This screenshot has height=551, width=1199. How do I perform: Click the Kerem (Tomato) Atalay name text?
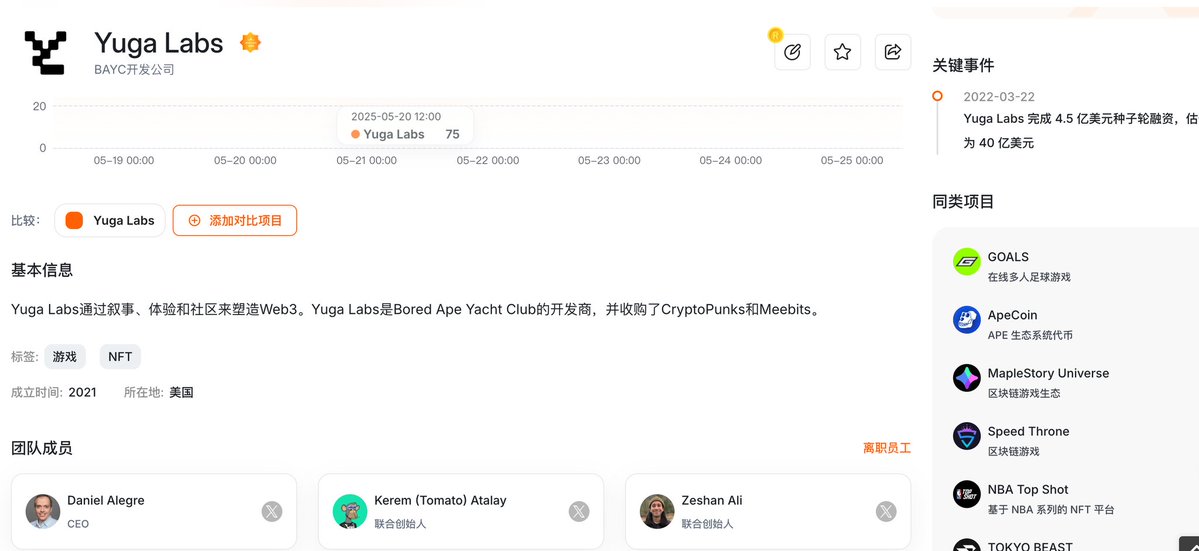click(x=440, y=501)
